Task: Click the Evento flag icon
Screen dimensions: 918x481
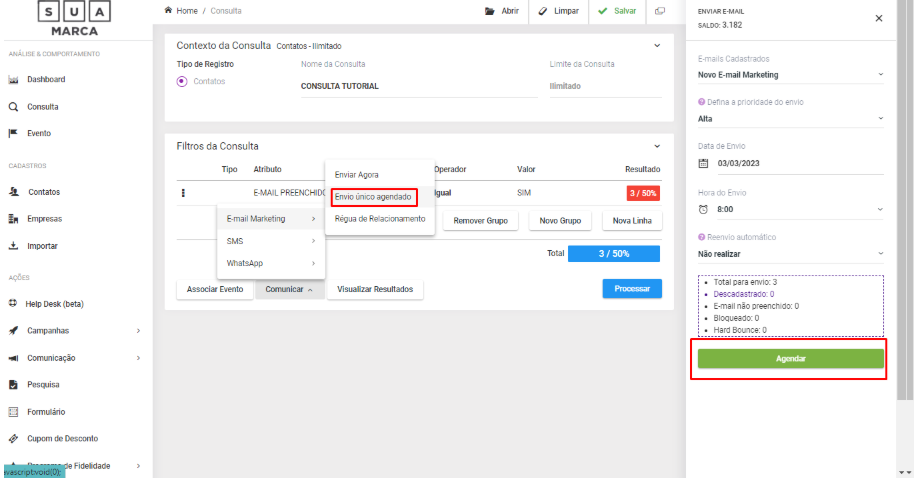Action: tap(14, 133)
